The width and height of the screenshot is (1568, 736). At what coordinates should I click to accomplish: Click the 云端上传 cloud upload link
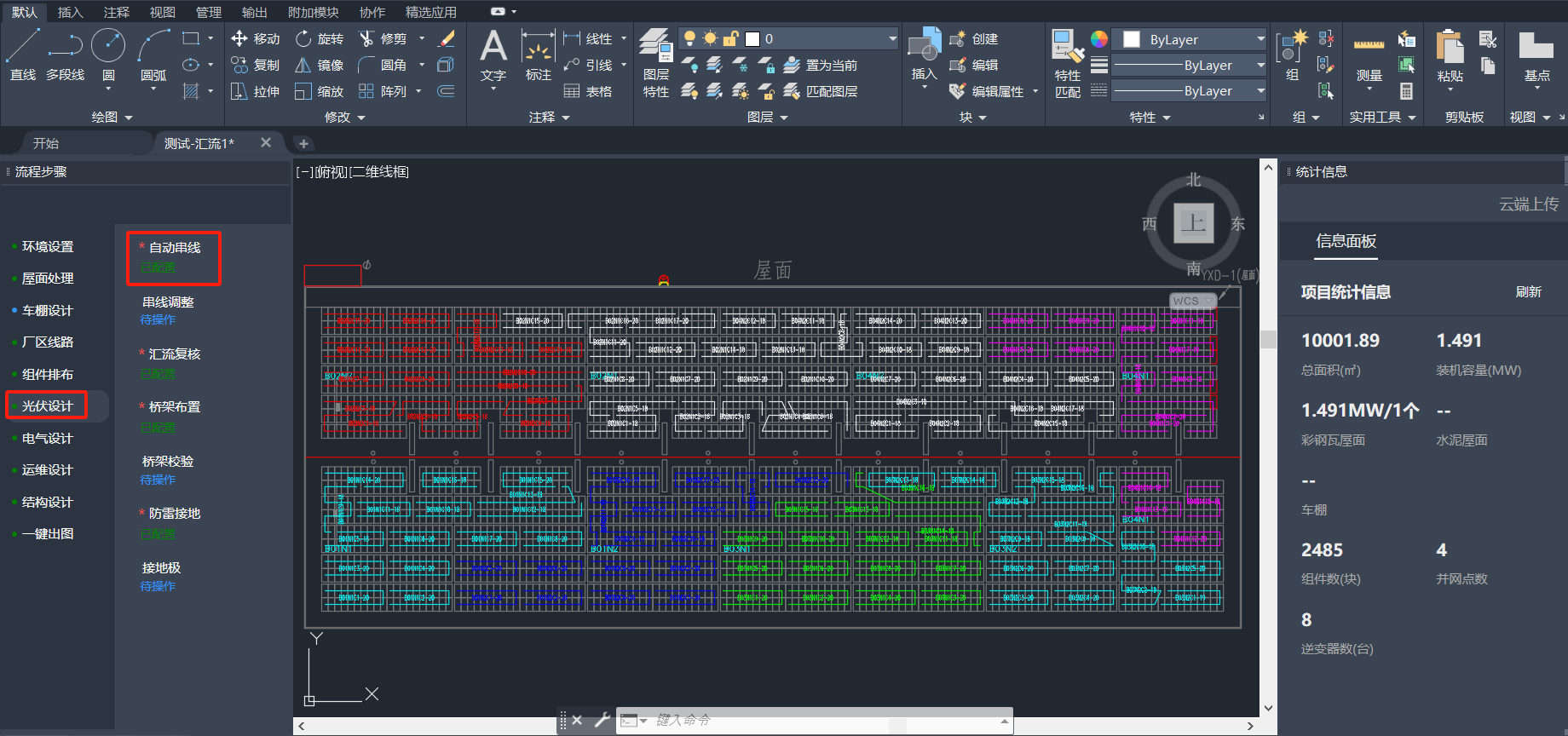[x=1528, y=204]
